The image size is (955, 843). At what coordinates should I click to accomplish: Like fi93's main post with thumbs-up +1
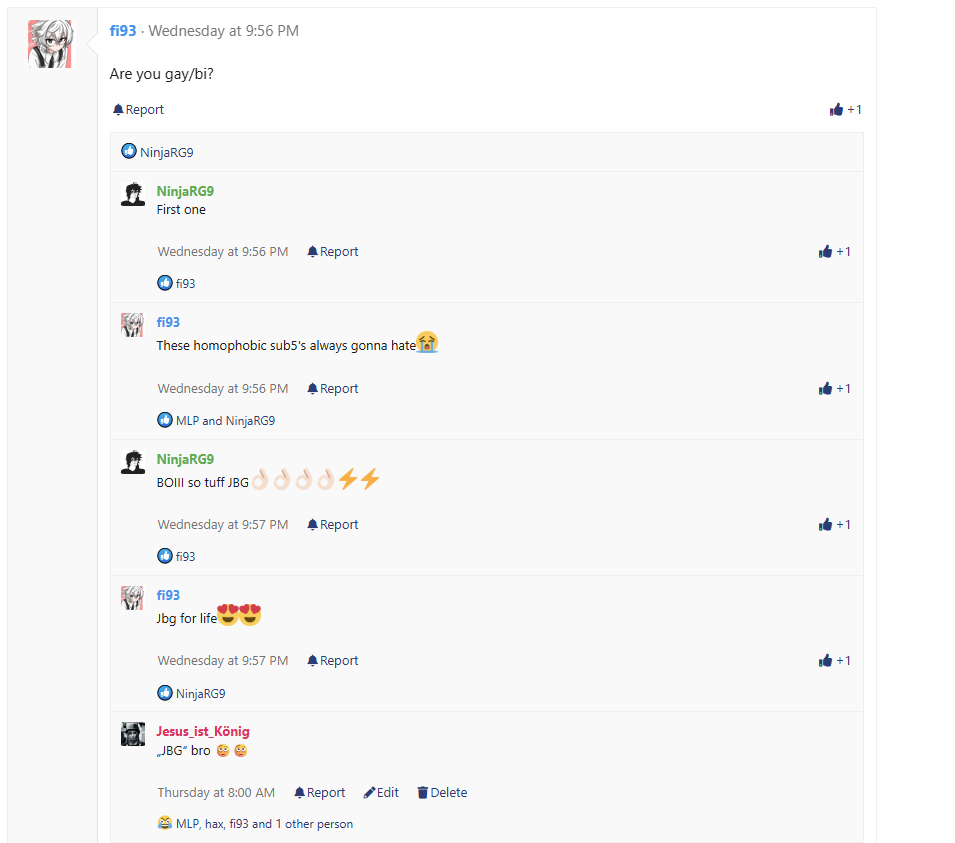[845, 110]
